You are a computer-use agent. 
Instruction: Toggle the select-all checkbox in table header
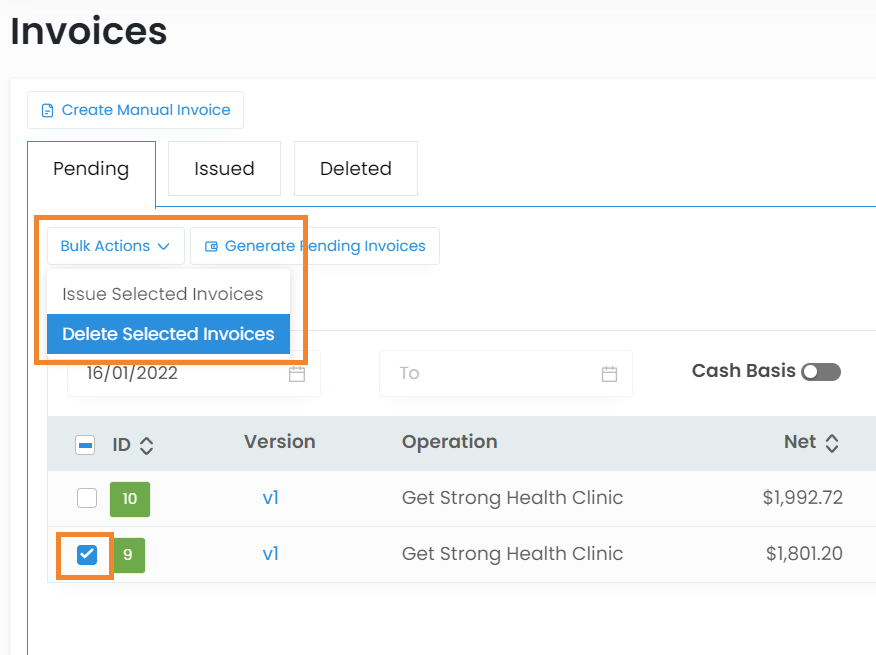pos(85,446)
